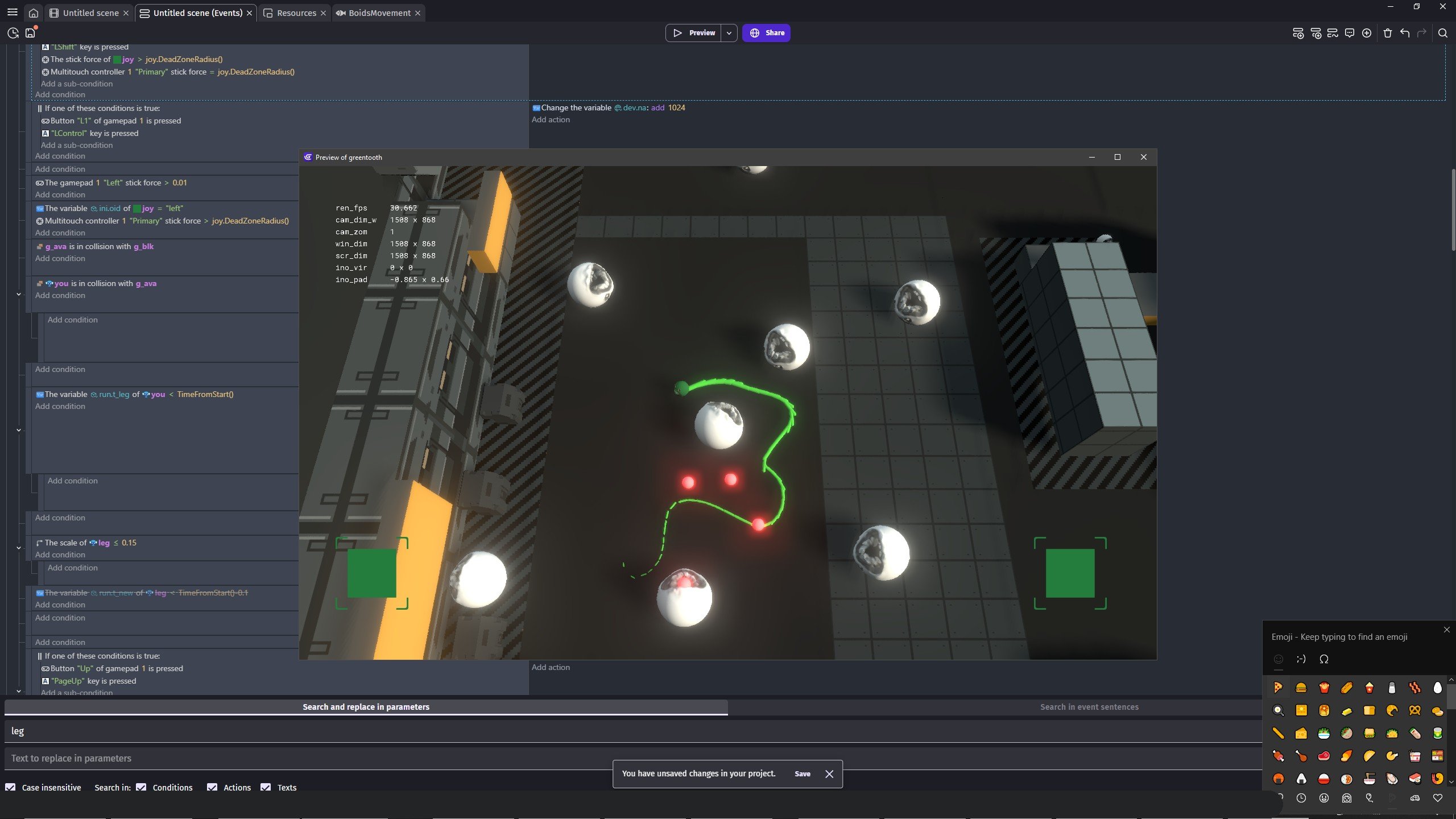Open the heart symbols emoji category

coord(1437,798)
